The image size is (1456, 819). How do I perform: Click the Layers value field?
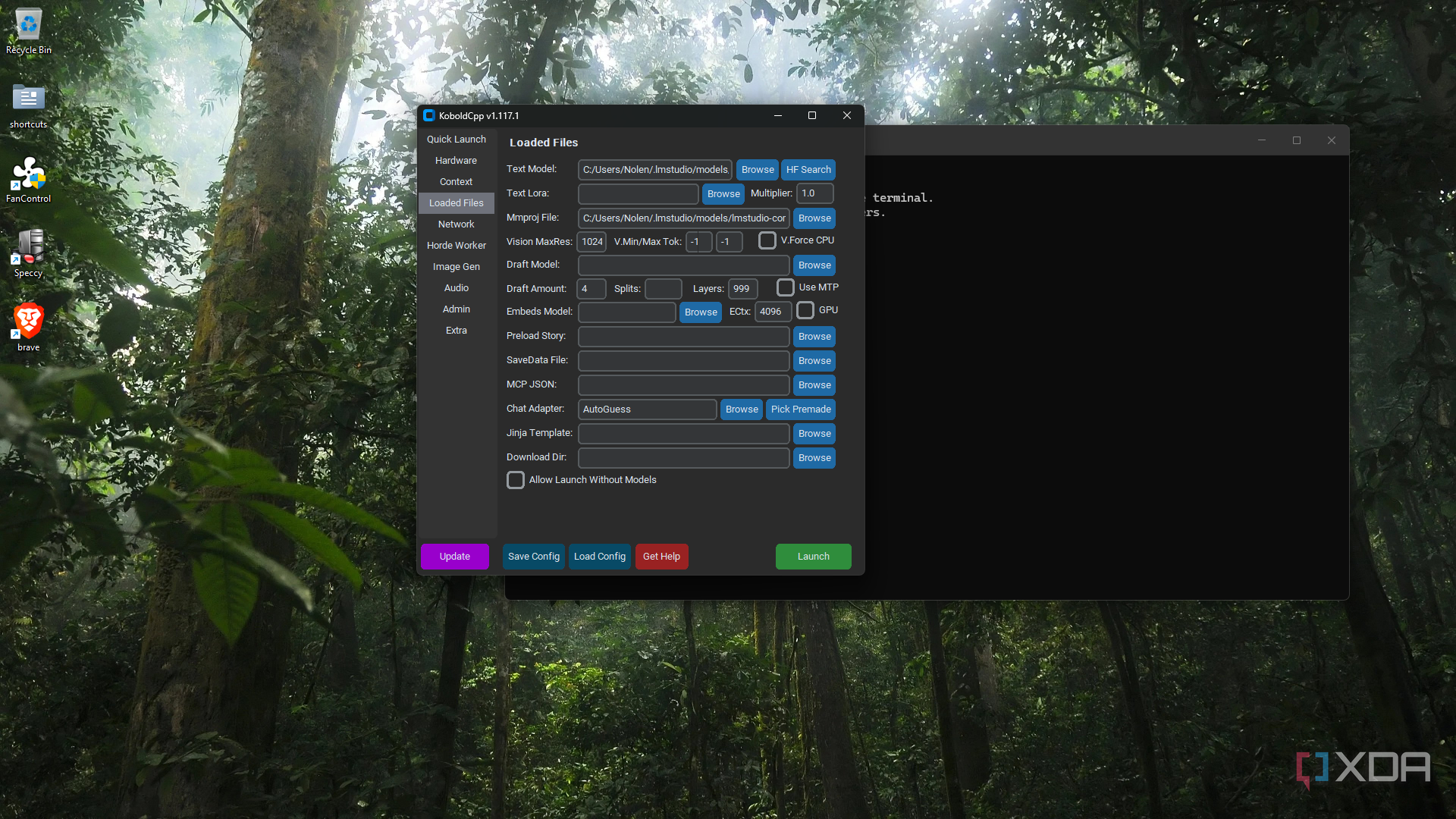tap(743, 289)
